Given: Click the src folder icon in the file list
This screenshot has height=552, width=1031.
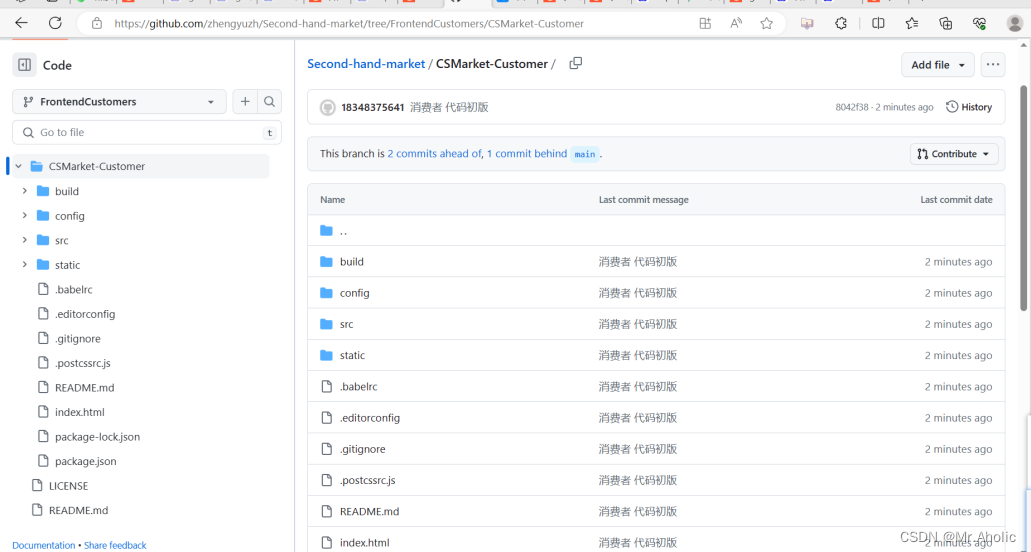Looking at the screenshot, I should [326, 324].
